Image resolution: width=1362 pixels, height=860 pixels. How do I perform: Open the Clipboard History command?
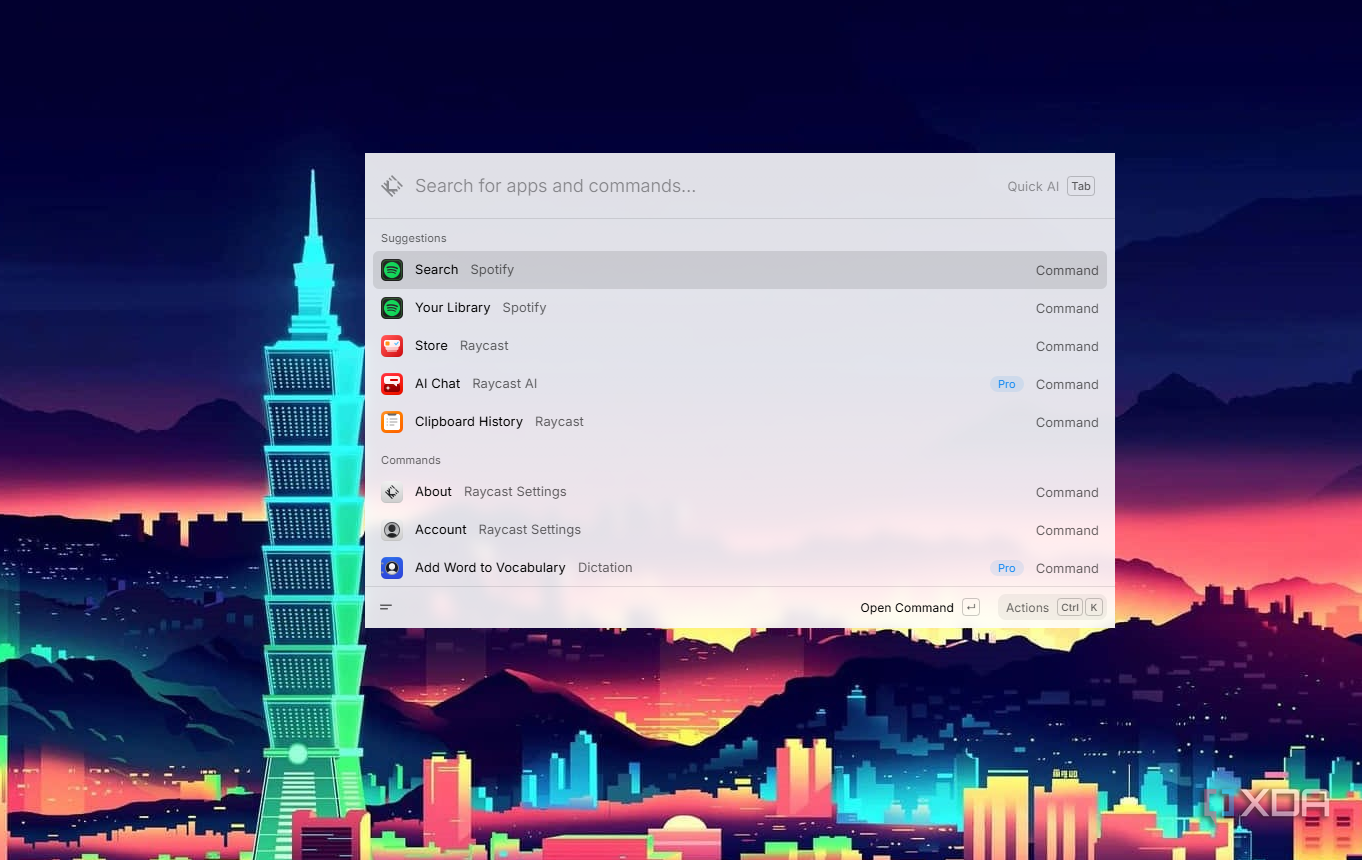point(740,422)
